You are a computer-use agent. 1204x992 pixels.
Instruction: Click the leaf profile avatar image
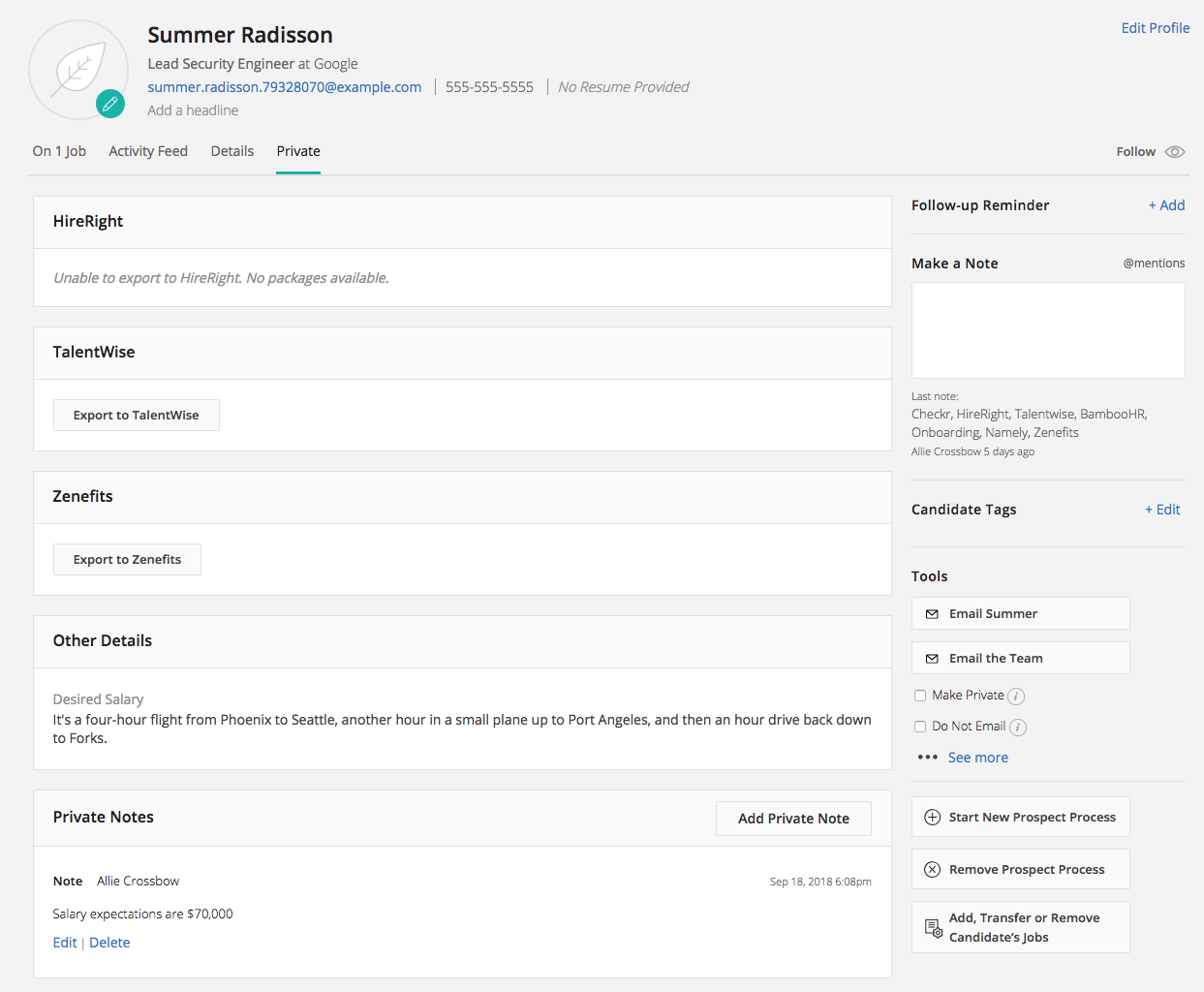click(x=78, y=70)
